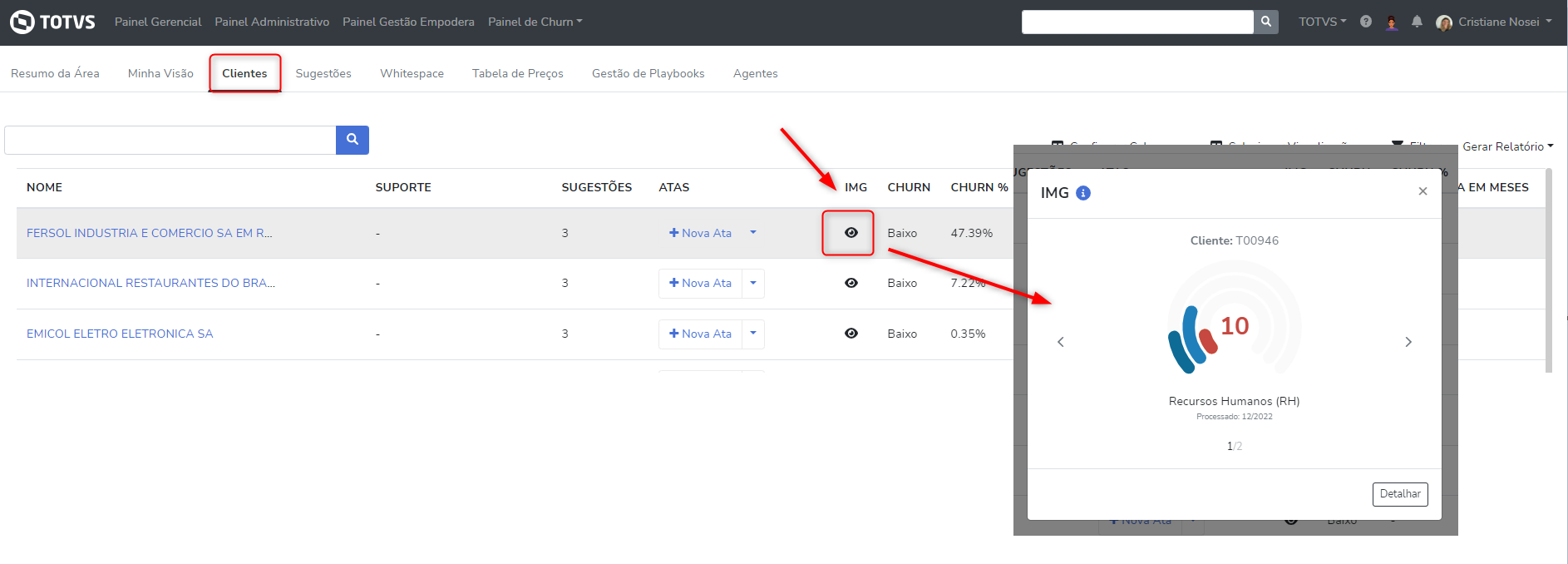Screen dimensions: 1568x564
Task: Expand Nova Ata options for EMICOL row
Action: pyautogui.click(x=753, y=334)
